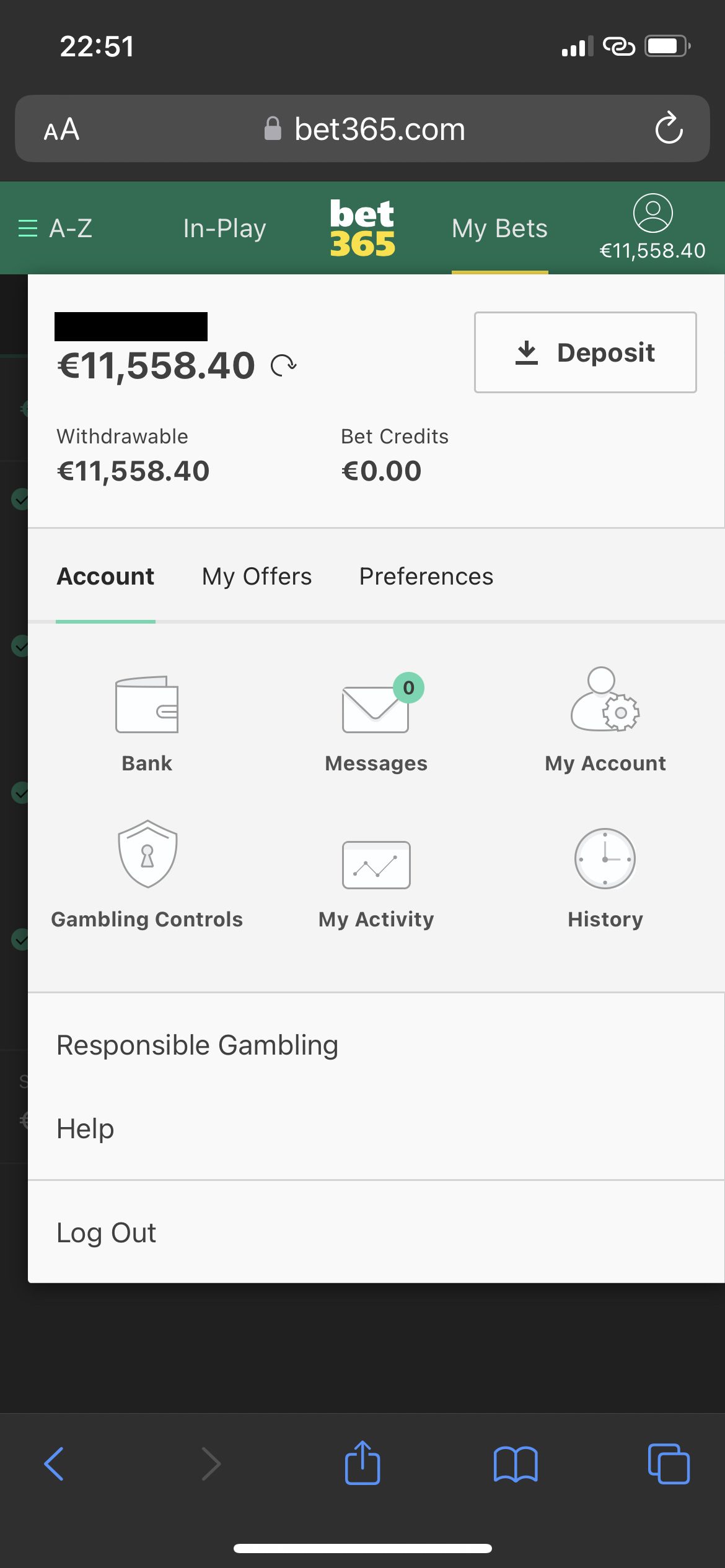The height and width of the screenshot is (1568, 725).
Task: Open Safari bookmarks
Action: coord(516,1464)
